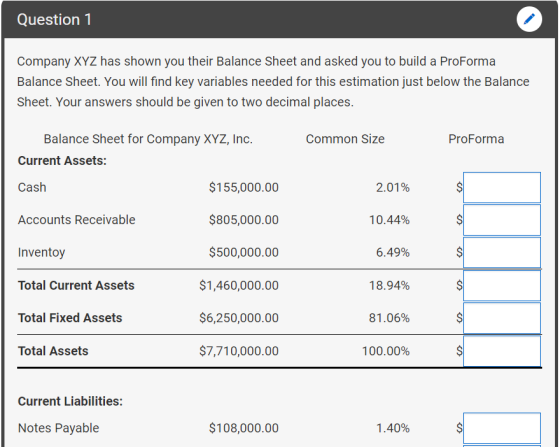The height and width of the screenshot is (447, 560).
Task: Click the Inventoy row label
Action: pyautogui.click(x=41, y=252)
